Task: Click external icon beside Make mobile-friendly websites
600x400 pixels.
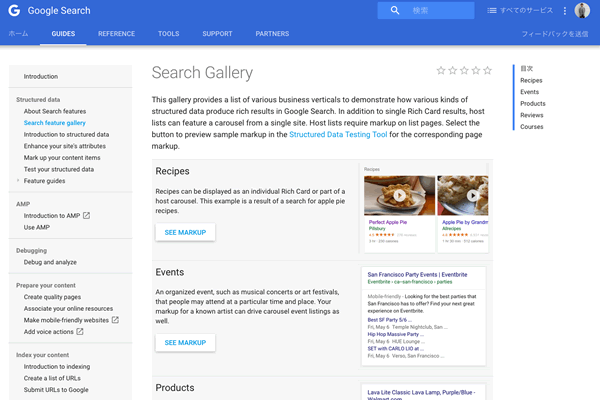Action: pyautogui.click(x=115, y=320)
